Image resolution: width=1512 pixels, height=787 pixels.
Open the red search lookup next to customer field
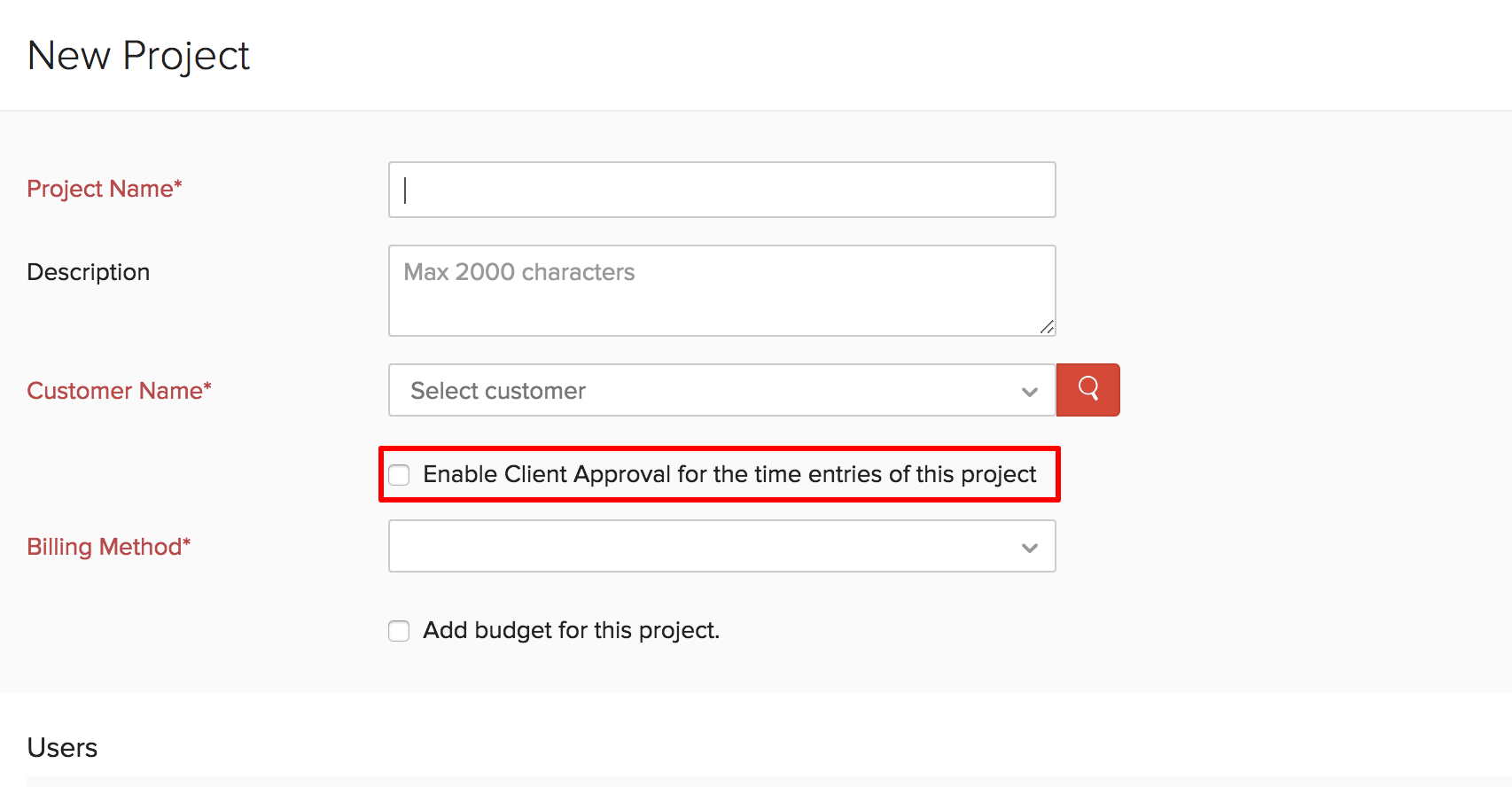[1087, 390]
